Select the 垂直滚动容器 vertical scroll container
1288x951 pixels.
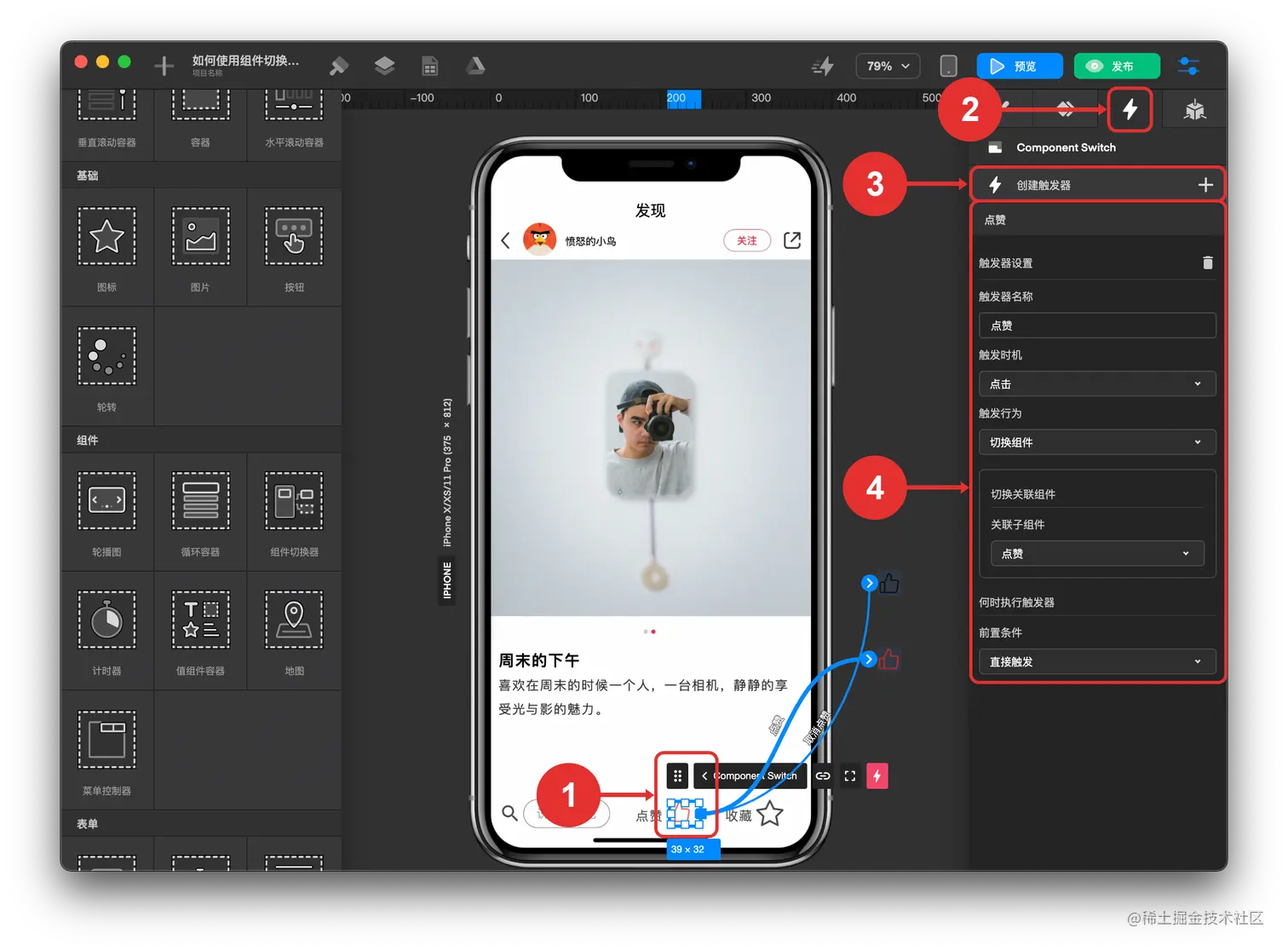point(106,124)
